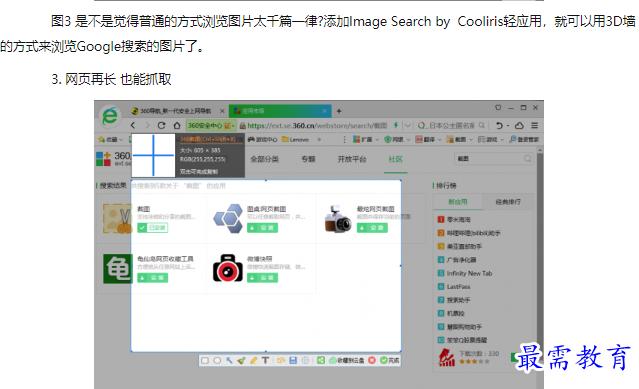Open the browser hamburger menu
Viewport: 639px width, 389px height.
click(x=535, y=125)
